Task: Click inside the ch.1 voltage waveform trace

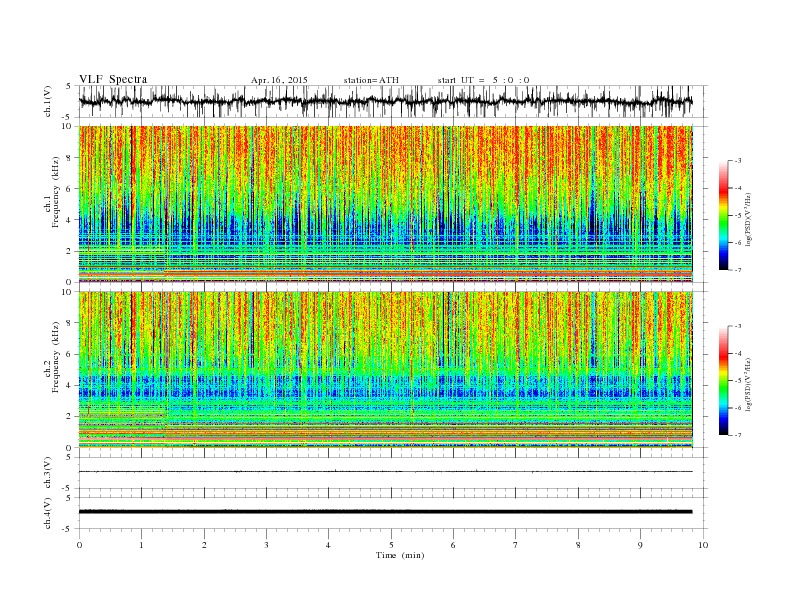Action: [x=386, y=101]
